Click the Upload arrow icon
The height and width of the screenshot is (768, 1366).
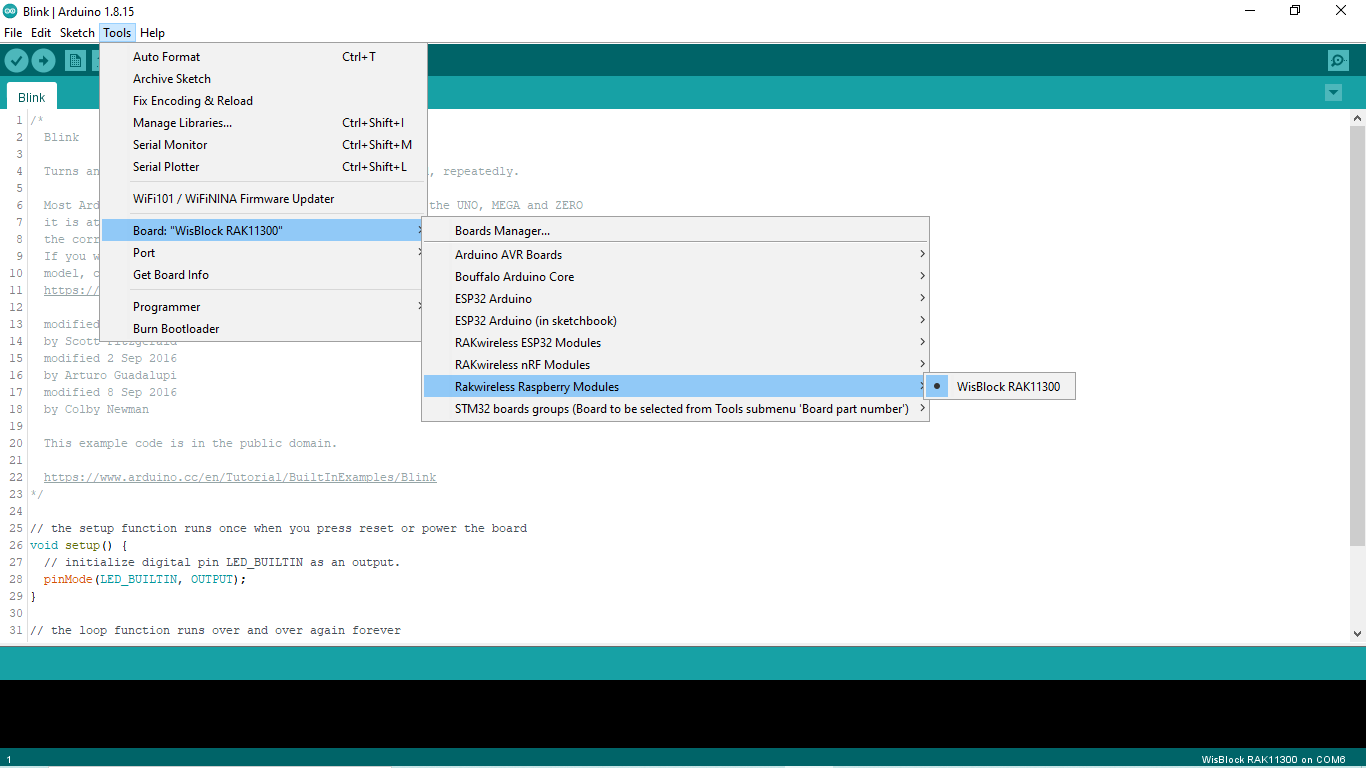coord(43,61)
